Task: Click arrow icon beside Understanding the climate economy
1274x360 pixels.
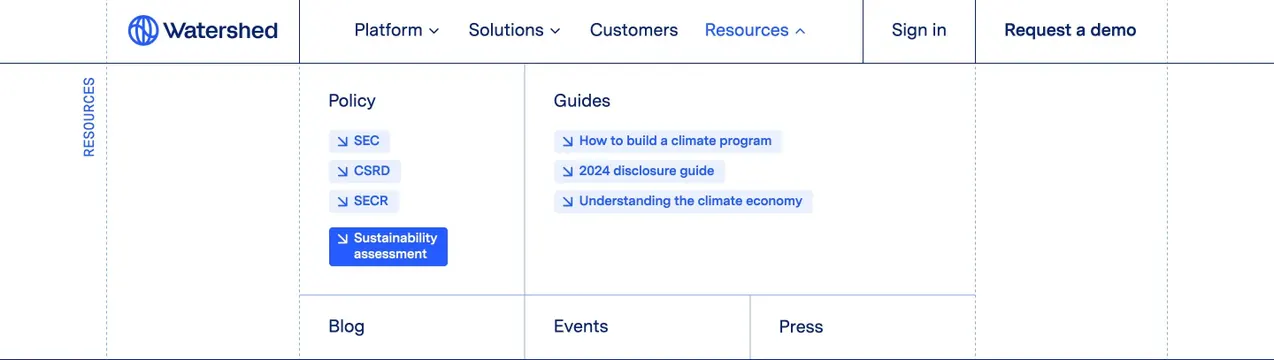Action: point(567,201)
